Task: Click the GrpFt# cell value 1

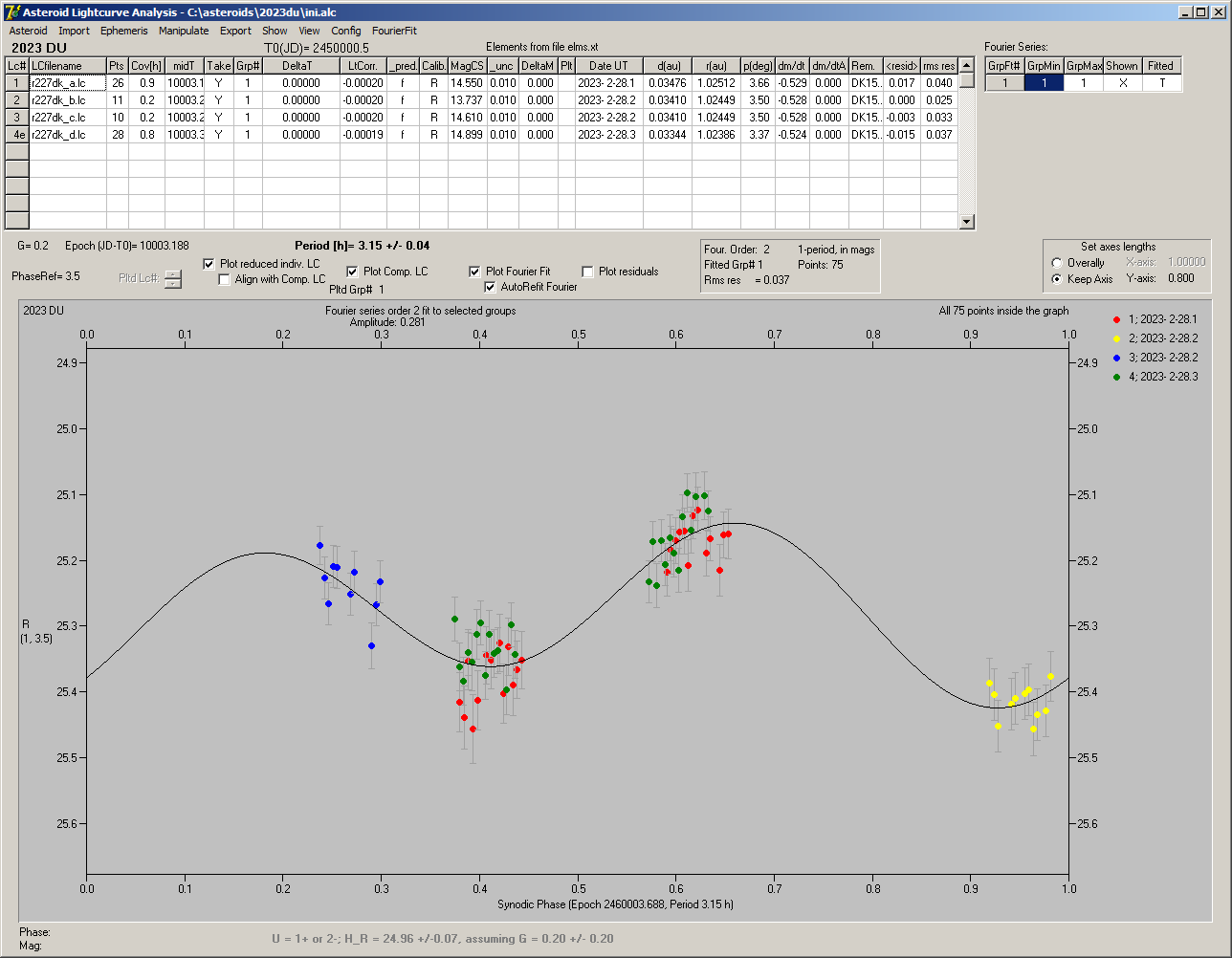Action: click(x=1005, y=83)
